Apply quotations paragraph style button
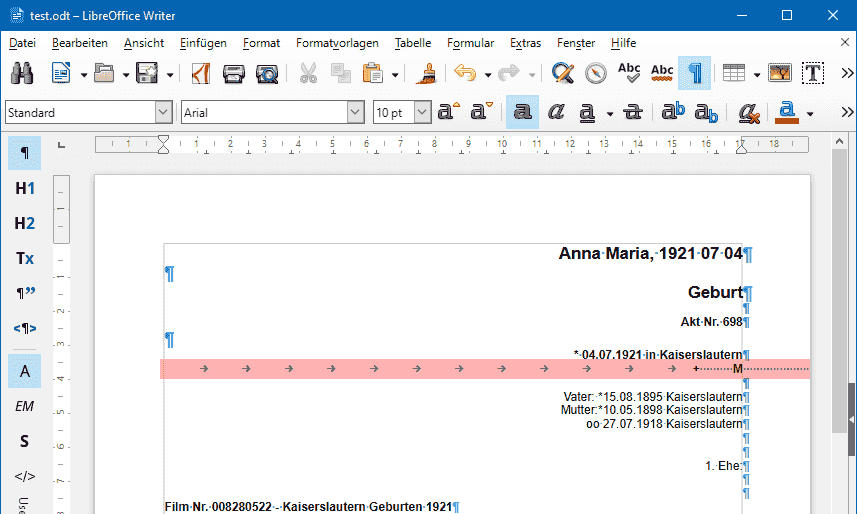The width and height of the screenshot is (857, 514). click(x=25, y=293)
